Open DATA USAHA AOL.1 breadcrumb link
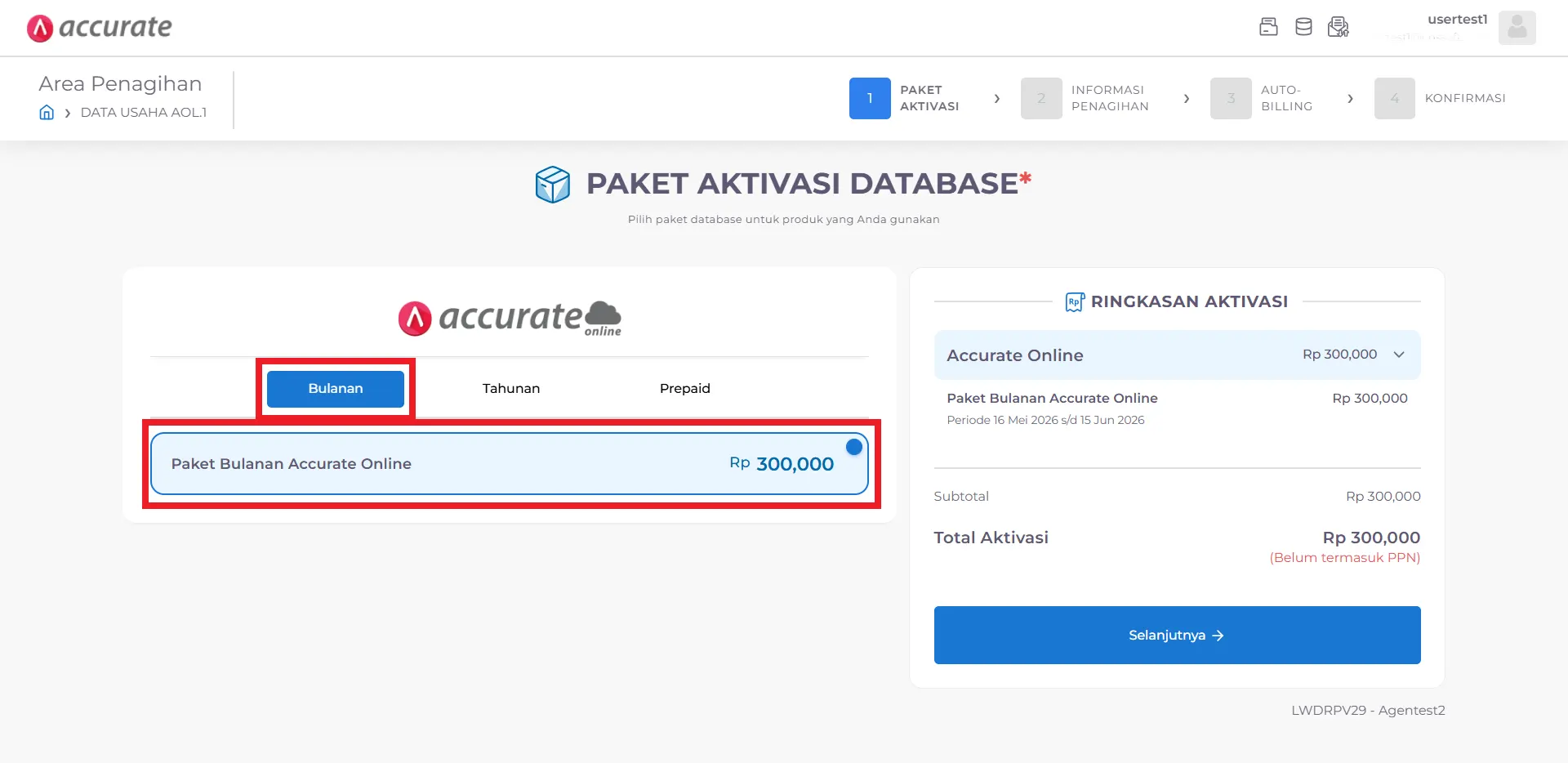Viewport: 1568px width, 763px height. pyautogui.click(x=144, y=113)
